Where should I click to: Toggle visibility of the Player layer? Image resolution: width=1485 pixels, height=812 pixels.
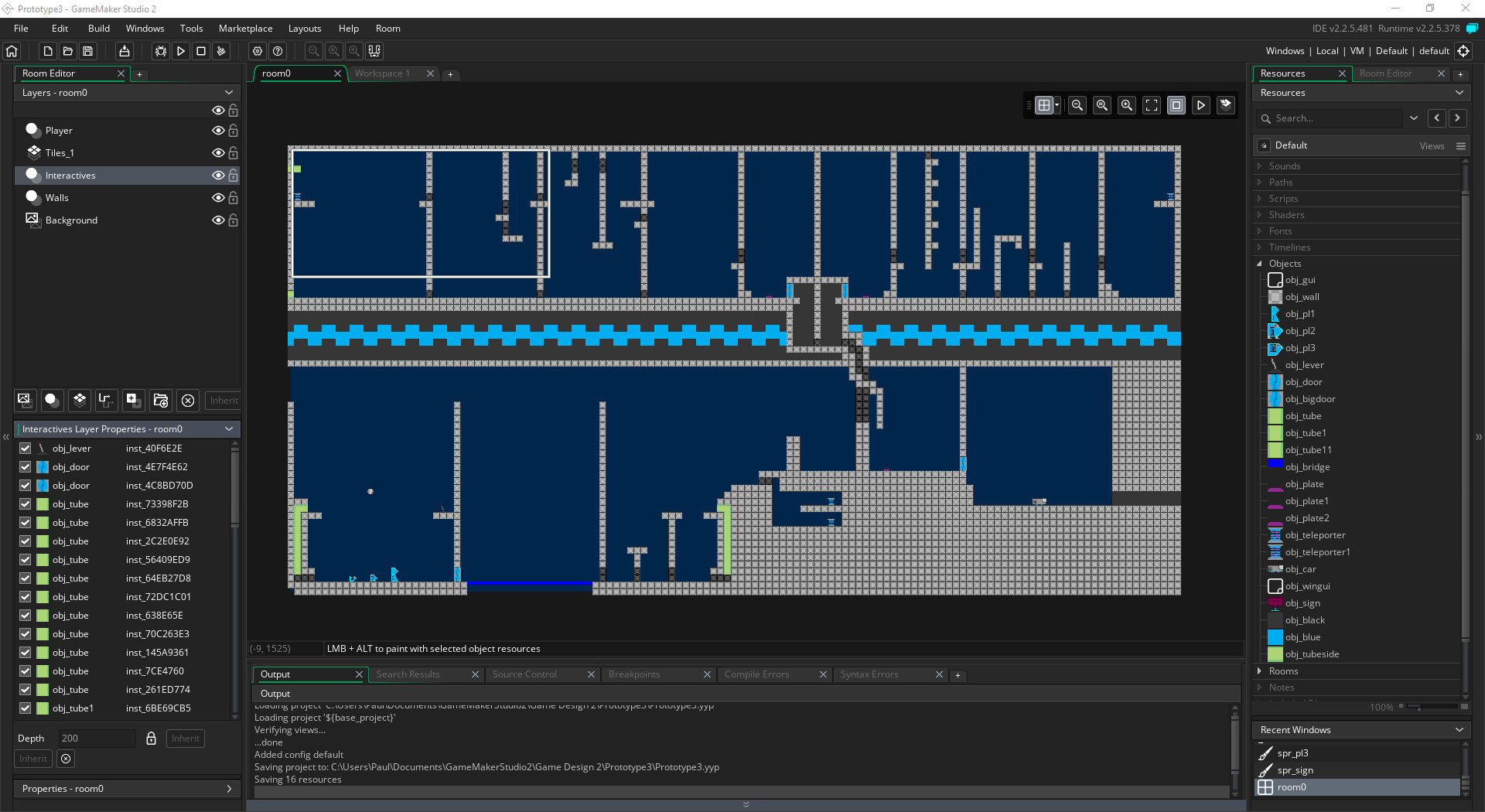pos(218,131)
